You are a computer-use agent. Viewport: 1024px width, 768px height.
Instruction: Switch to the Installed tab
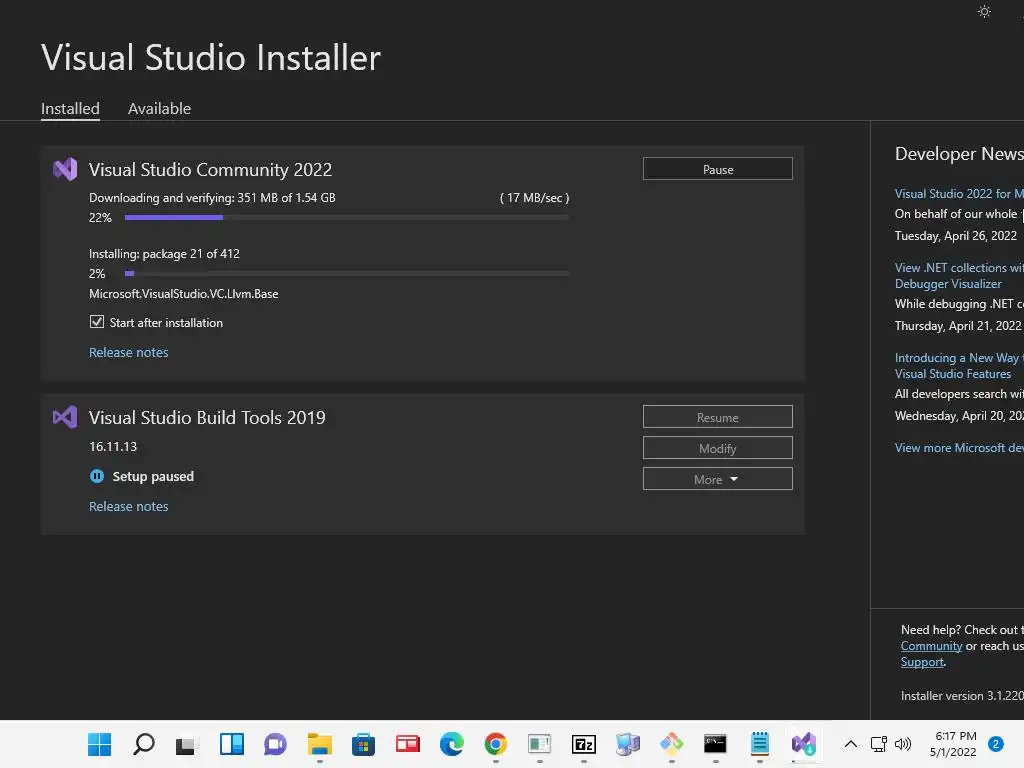71,108
